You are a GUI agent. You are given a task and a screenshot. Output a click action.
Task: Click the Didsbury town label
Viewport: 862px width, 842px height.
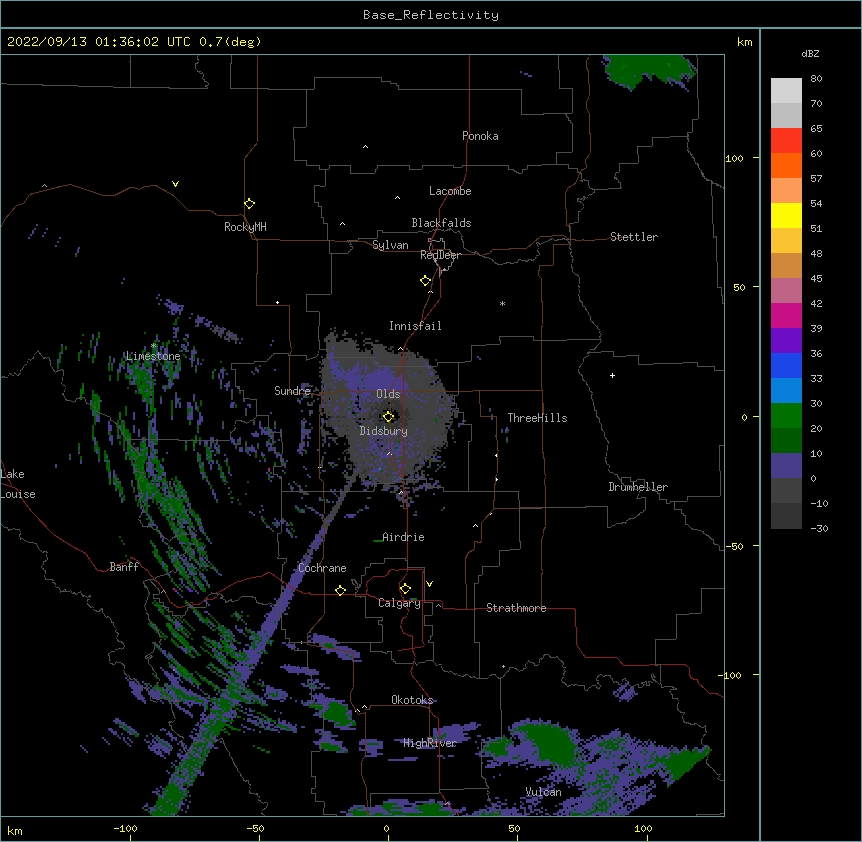click(383, 431)
